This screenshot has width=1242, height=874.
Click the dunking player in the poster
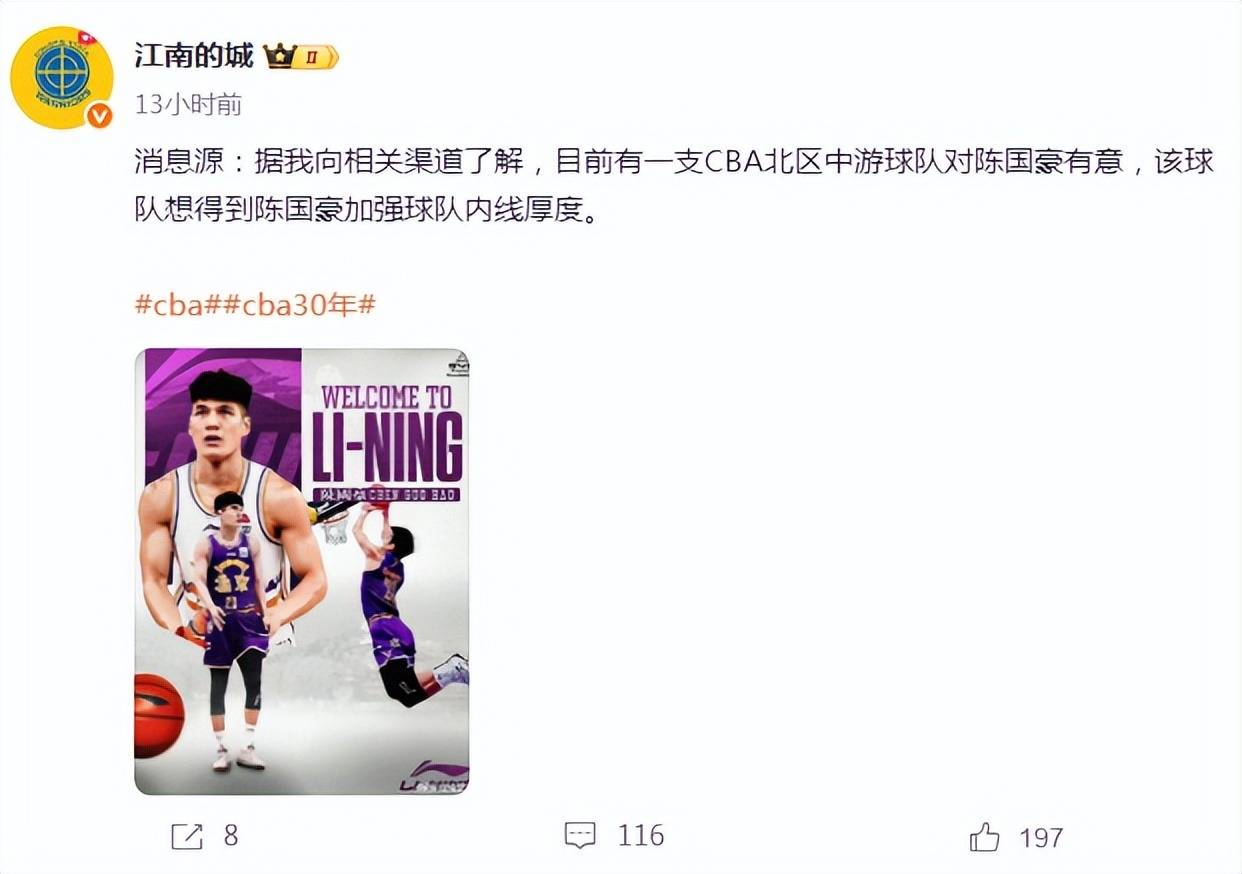coord(402,597)
